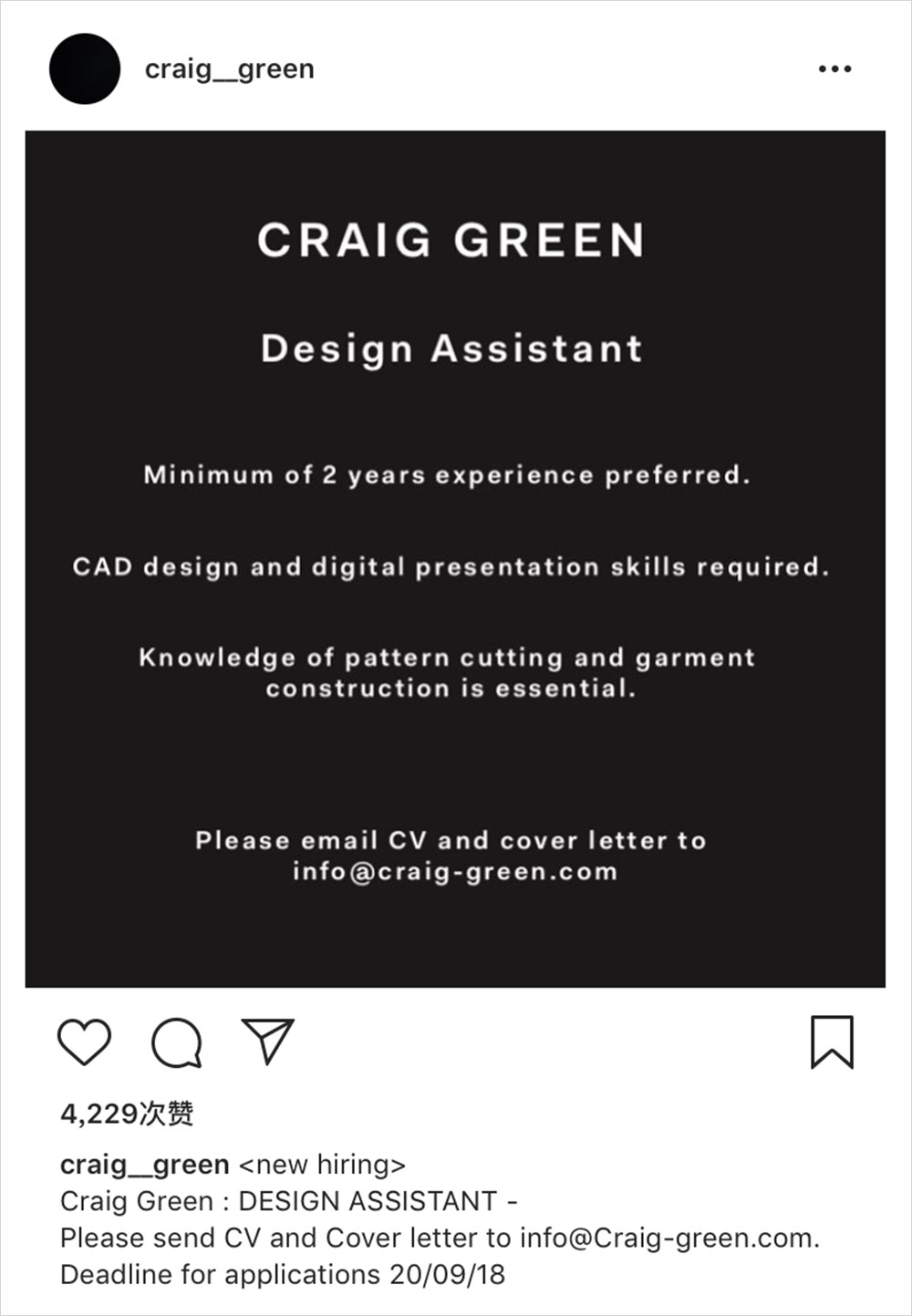Click the Design Assistant title in the image
The image size is (912, 1316).
[x=451, y=349]
